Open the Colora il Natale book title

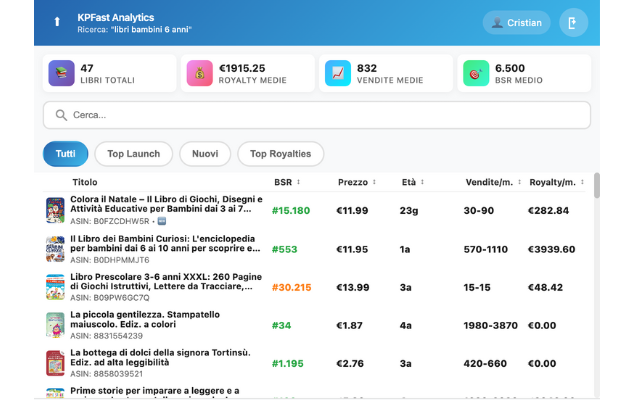(x=166, y=204)
